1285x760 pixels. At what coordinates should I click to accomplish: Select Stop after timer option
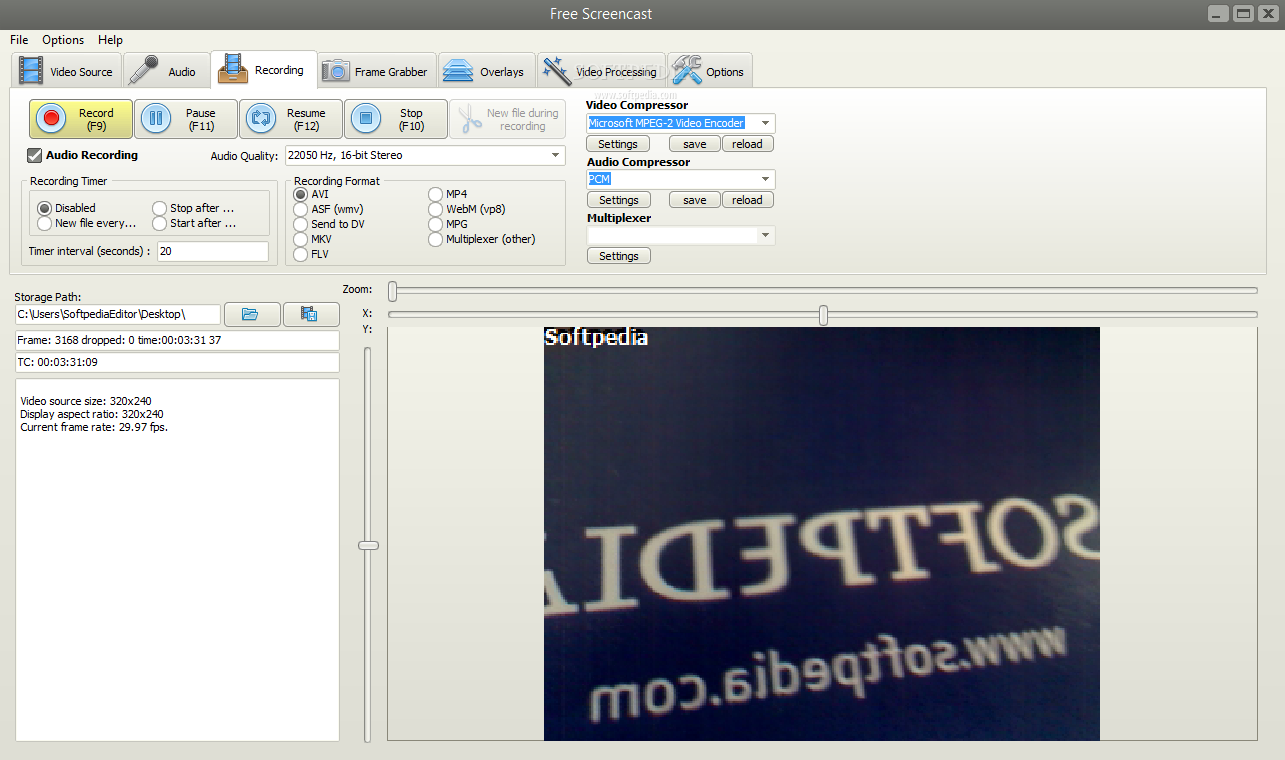[x=159, y=208]
